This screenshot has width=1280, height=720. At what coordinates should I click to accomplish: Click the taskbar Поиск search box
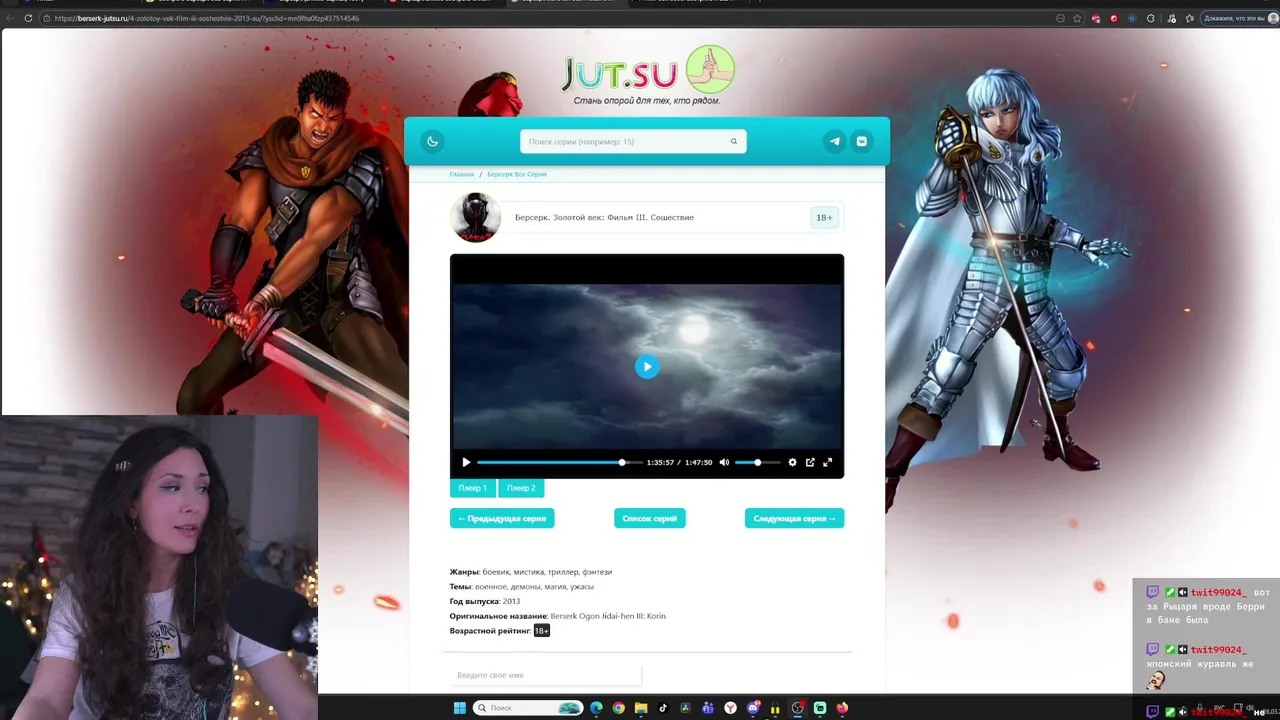click(x=529, y=708)
